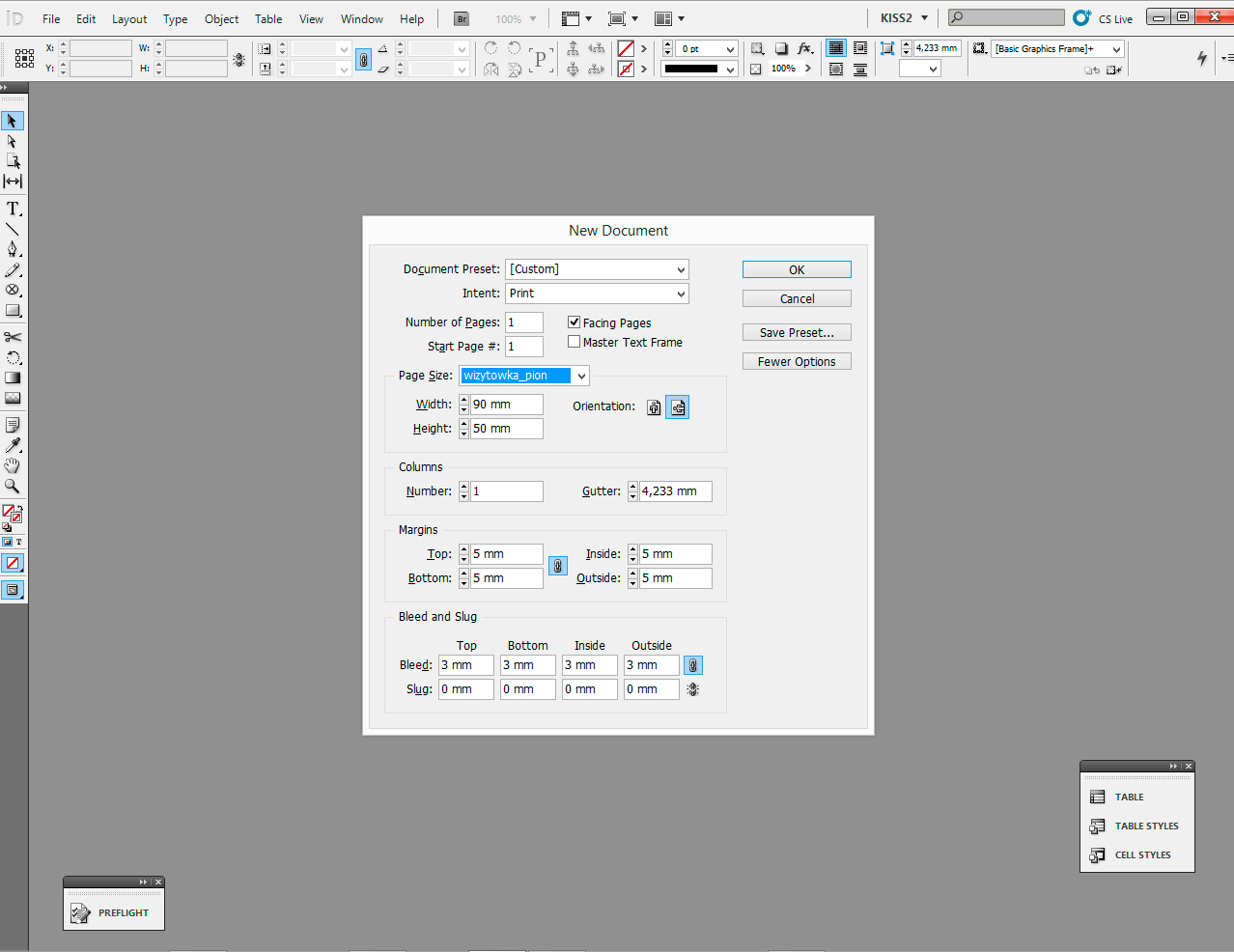Viewport: 1234px width, 952px height.
Task: Click the Width value field
Action: point(507,405)
